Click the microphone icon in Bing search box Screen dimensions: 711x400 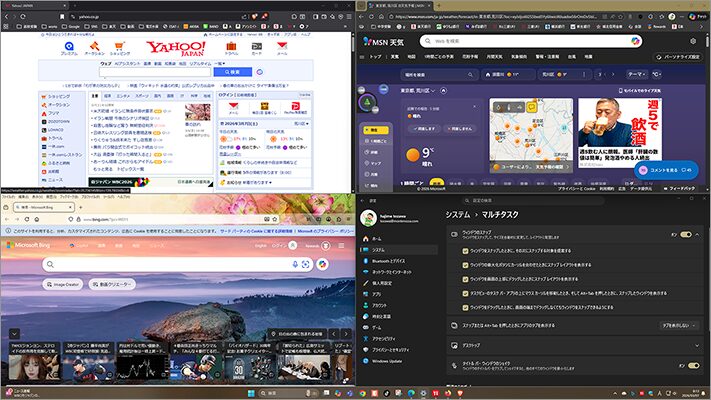pos(294,264)
